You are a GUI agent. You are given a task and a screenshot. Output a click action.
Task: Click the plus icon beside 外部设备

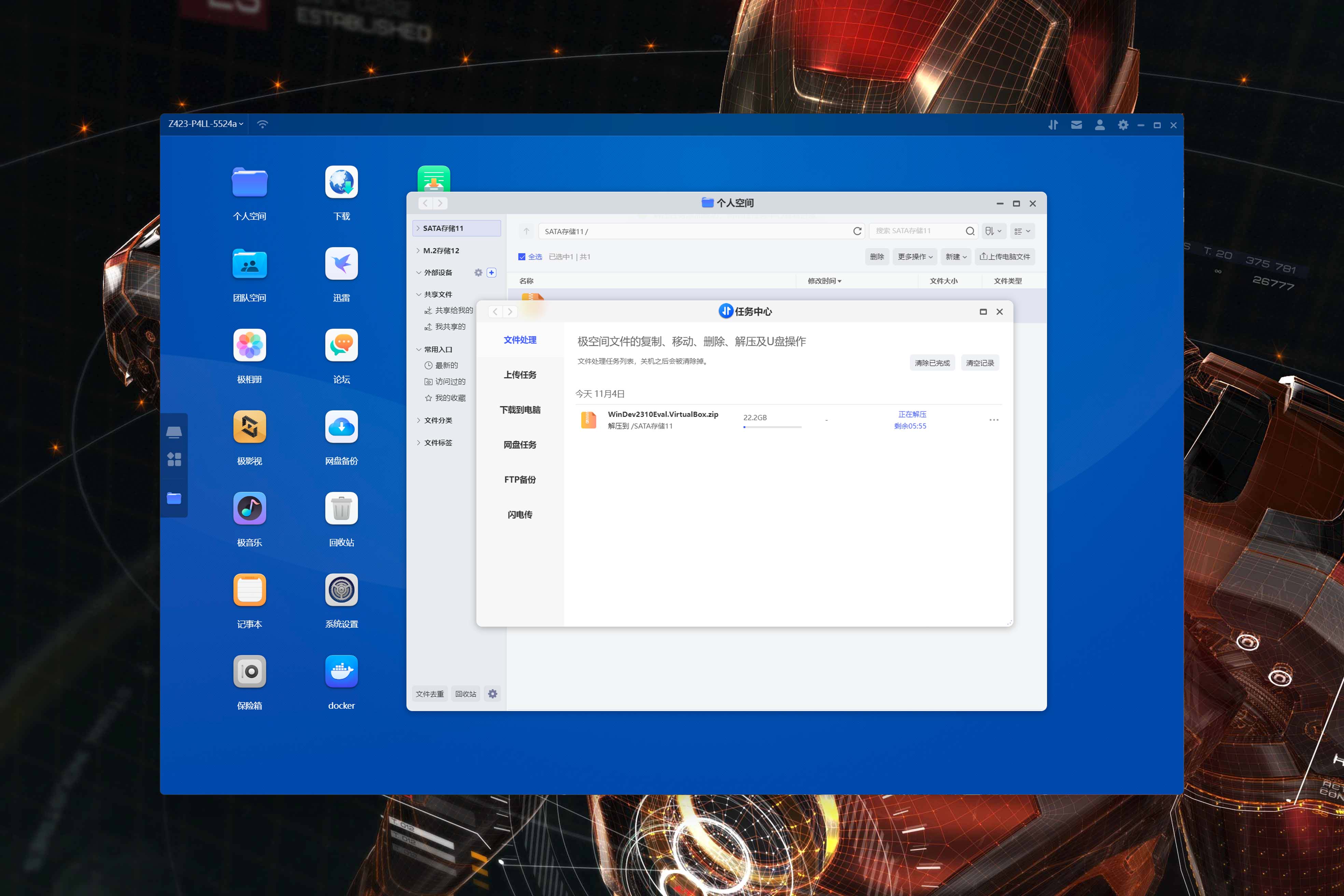[491, 272]
